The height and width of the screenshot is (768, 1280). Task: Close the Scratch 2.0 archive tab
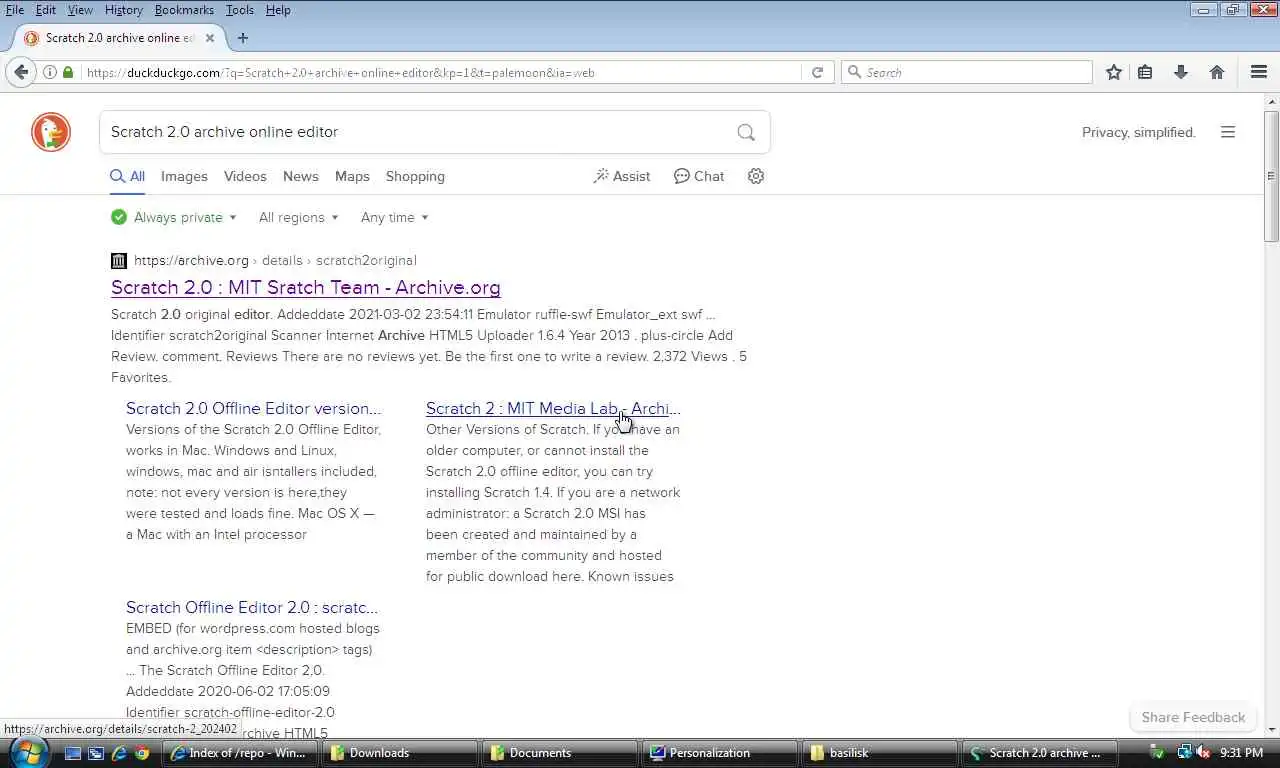click(x=210, y=38)
